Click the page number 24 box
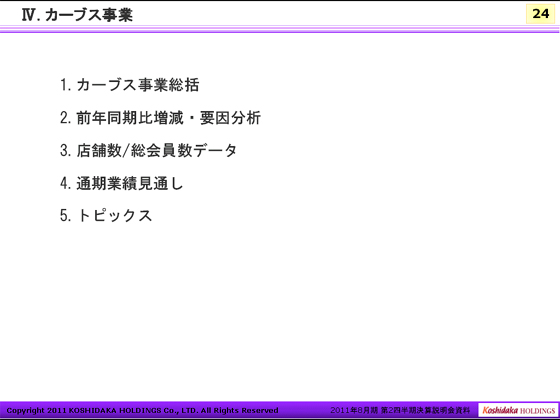Image resolution: width=560 pixels, height=420 pixels. 540,14
